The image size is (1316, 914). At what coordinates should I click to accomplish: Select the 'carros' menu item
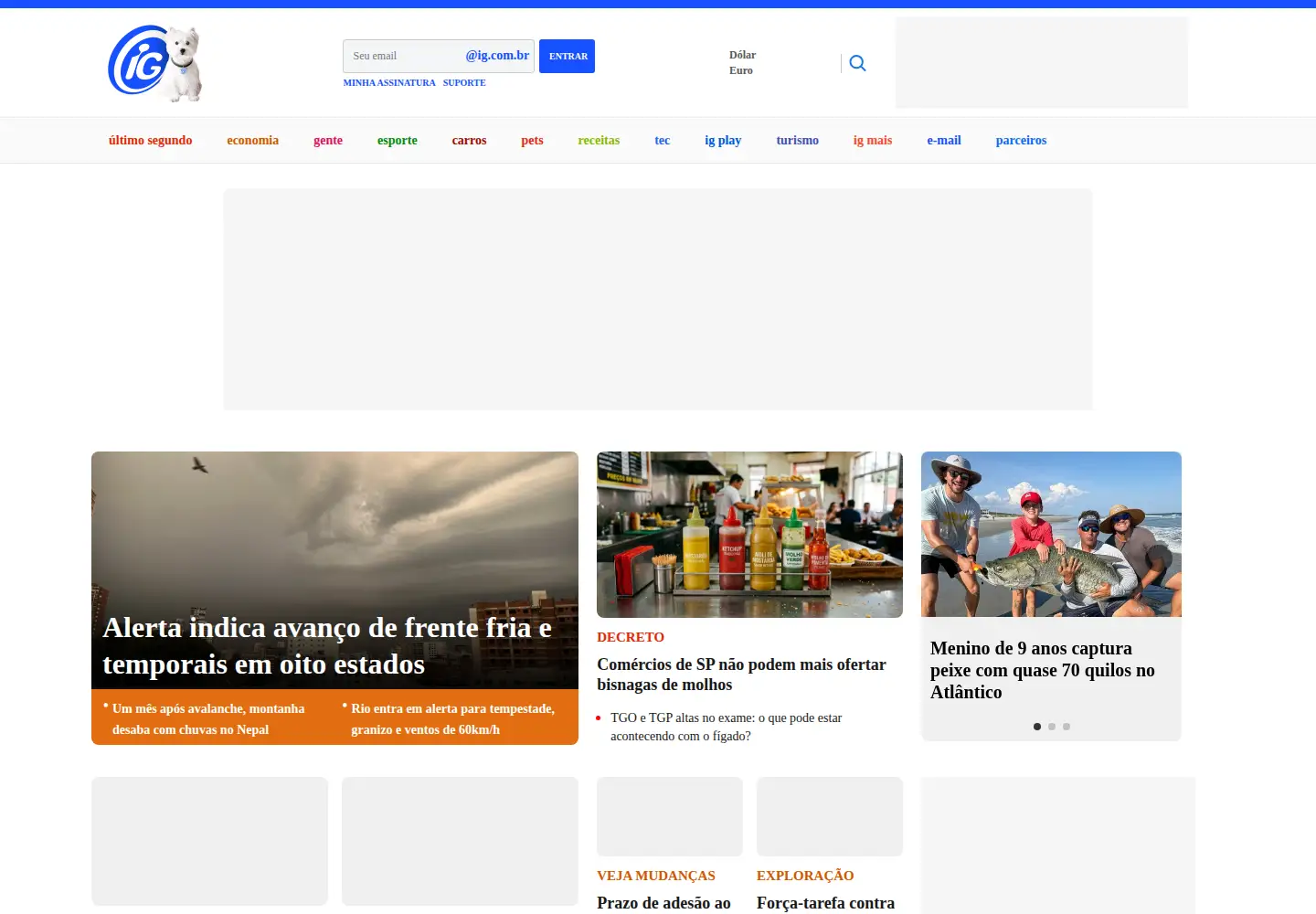point(469,140)
